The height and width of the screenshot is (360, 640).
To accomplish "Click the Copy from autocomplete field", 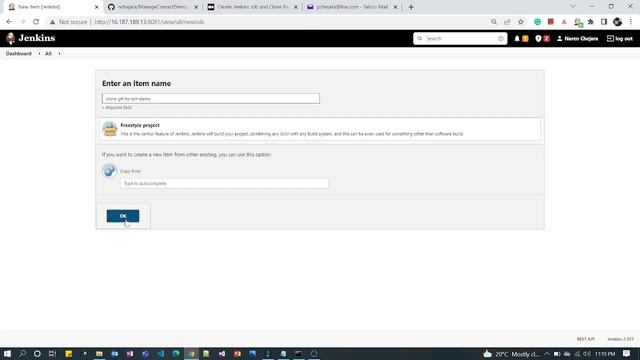I will click(224, 183).
